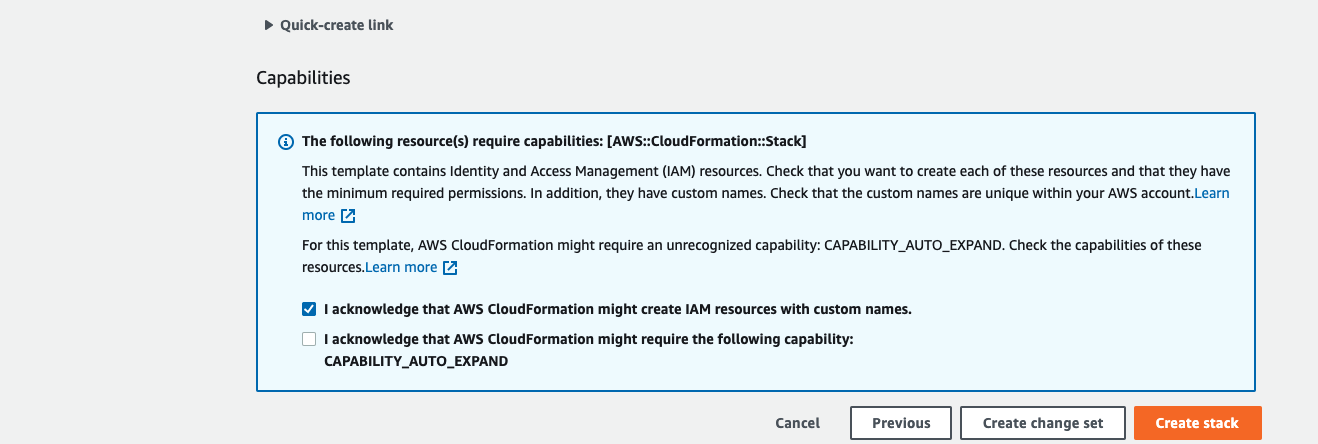Click the blue info icon in Capabilities box
The image size is (1318, 444).
[286, 142]
